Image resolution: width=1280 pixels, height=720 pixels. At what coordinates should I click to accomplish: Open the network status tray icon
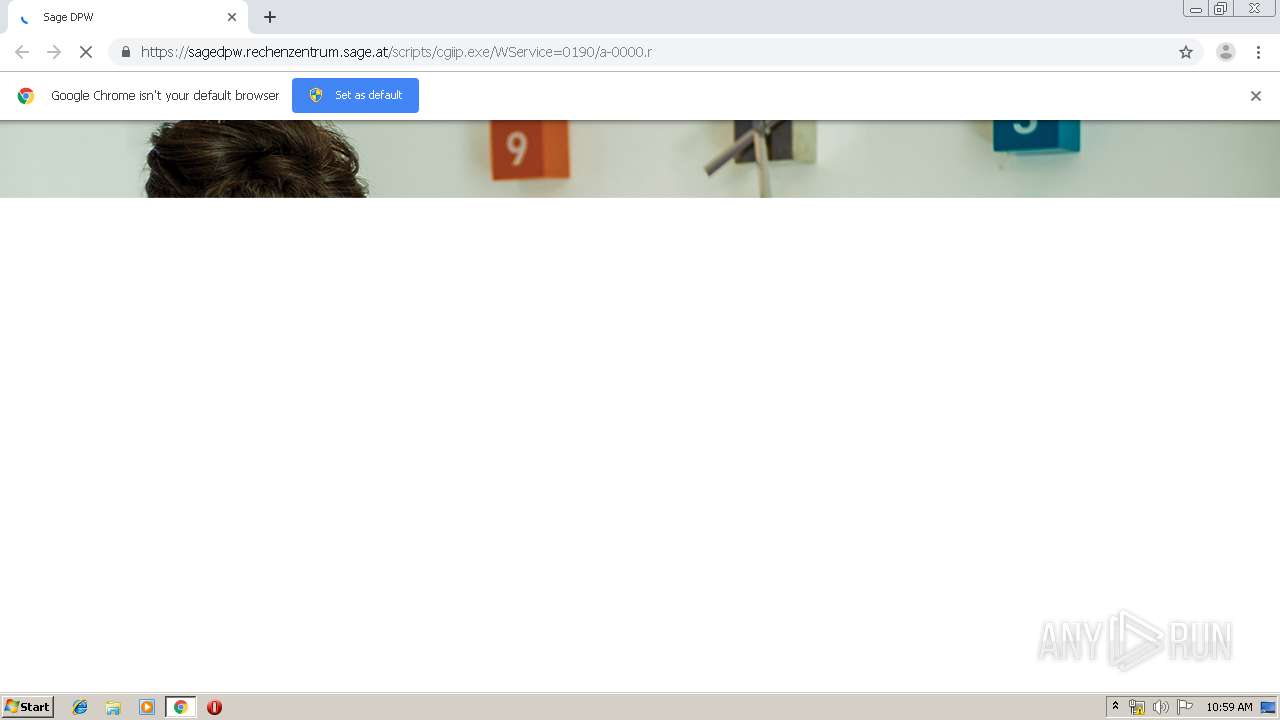(x=1137, y=707)
